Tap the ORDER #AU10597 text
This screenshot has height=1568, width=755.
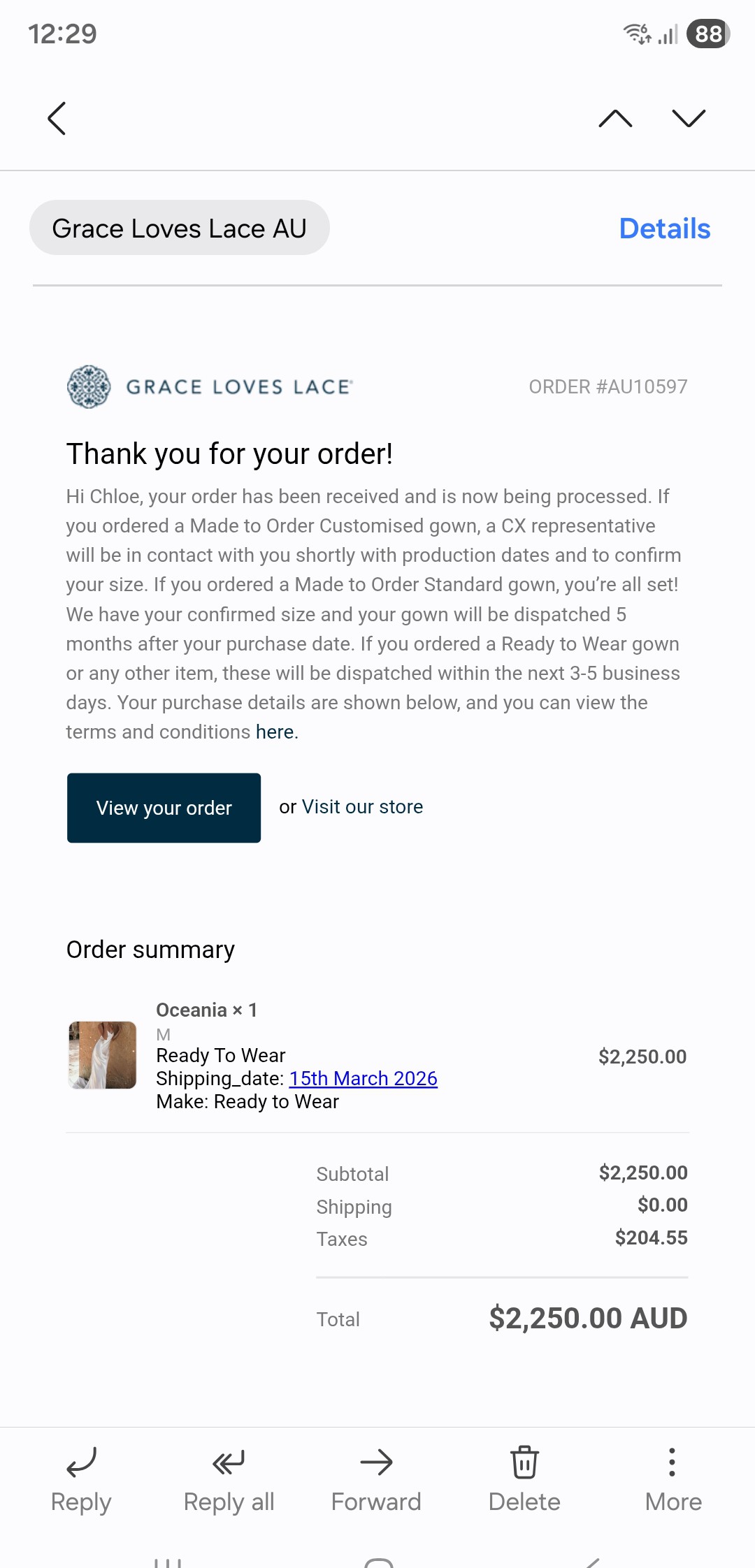click(607, 387)
